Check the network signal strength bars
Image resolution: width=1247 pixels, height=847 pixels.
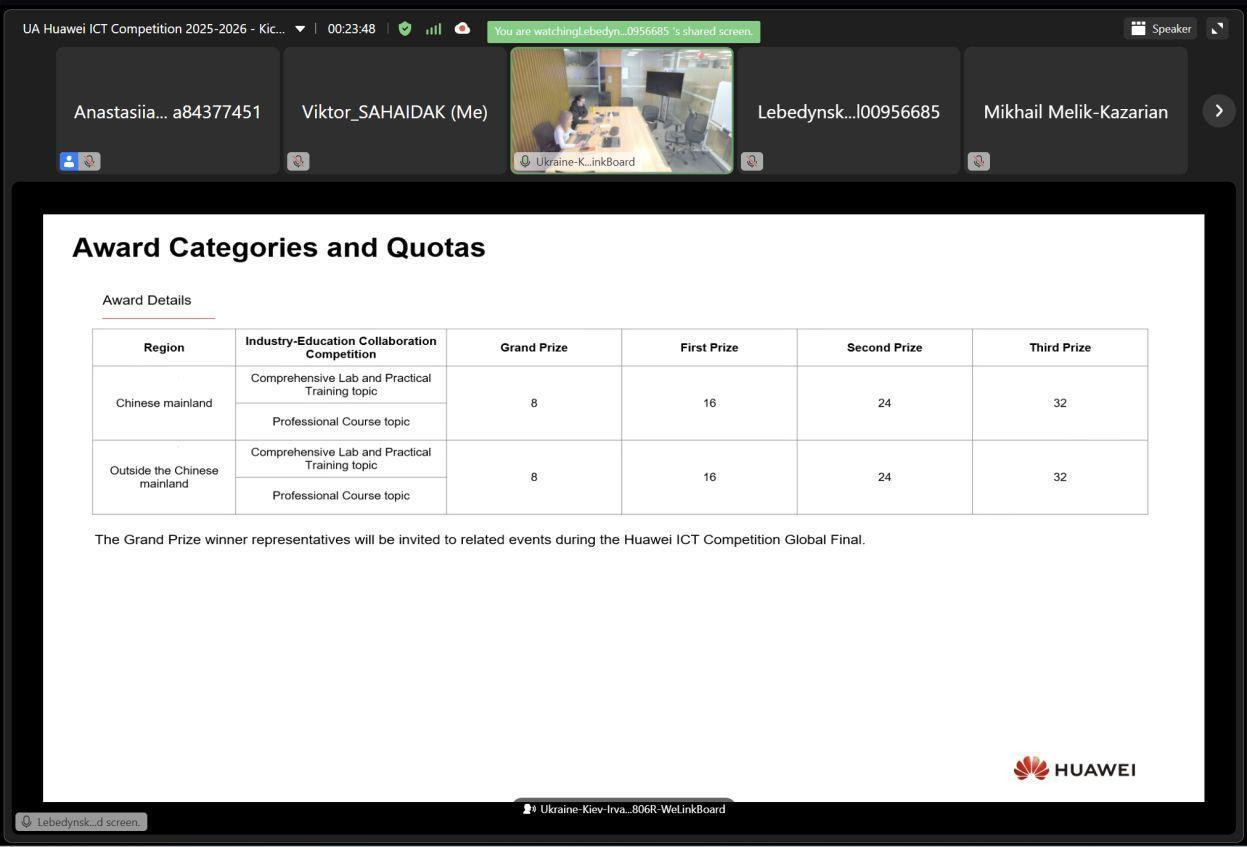click(433, 29)
